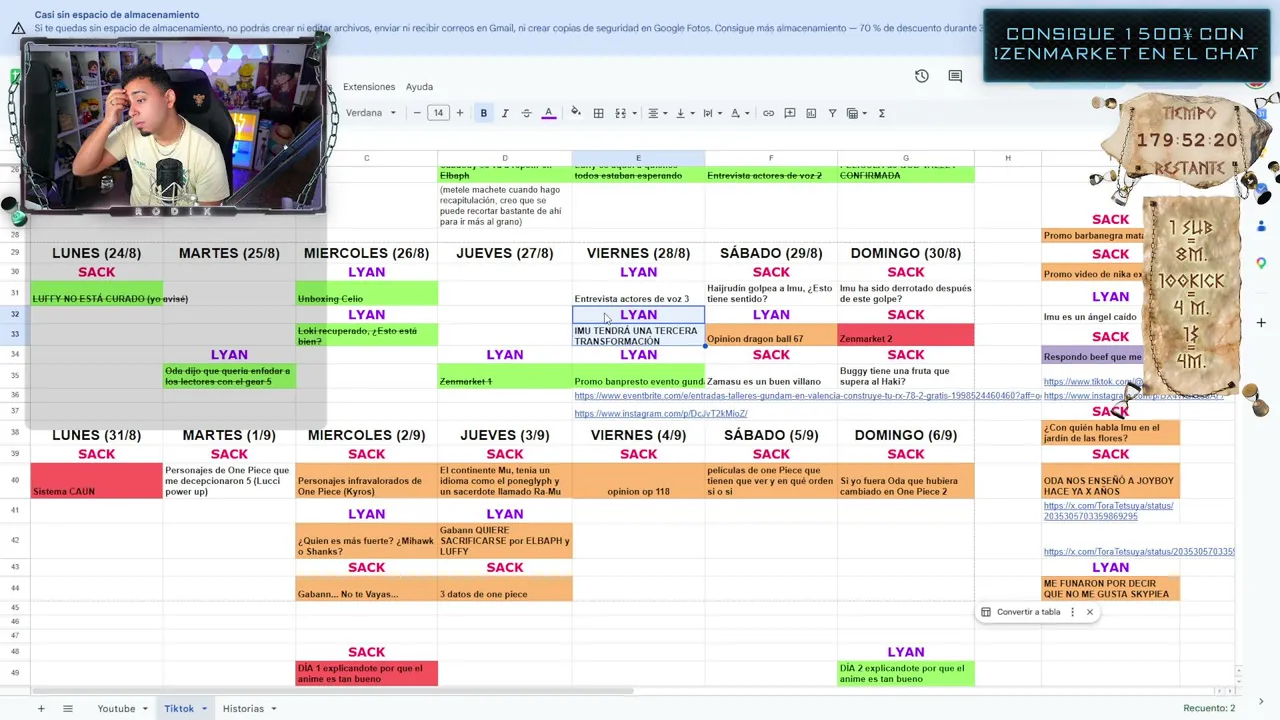The width and height of the screenshot is (1280, 720).
Task: Dismiss the Convertir a tabla chip
Action: click(1090, 612)
